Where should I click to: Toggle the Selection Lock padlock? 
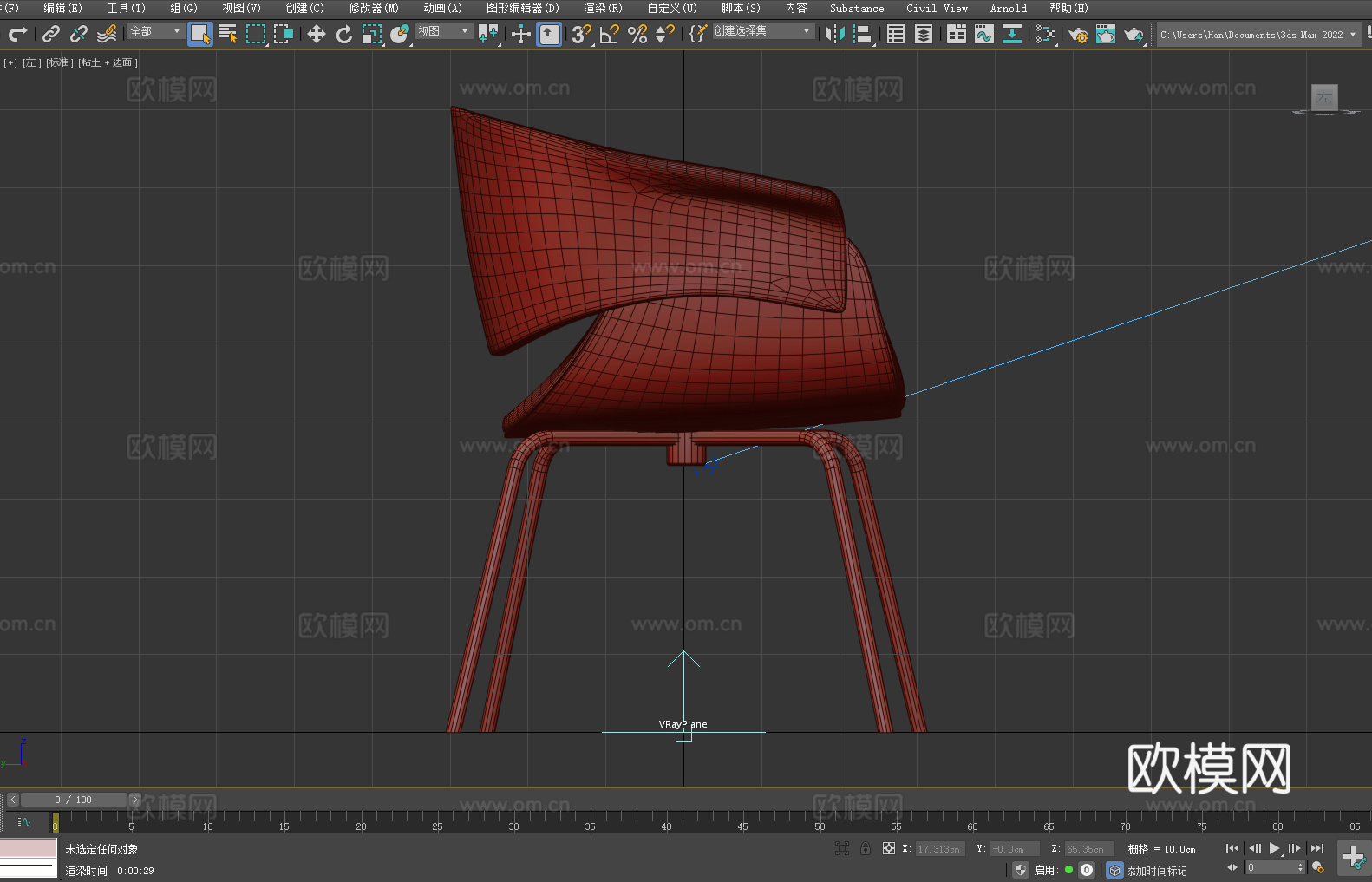(866, 848)
